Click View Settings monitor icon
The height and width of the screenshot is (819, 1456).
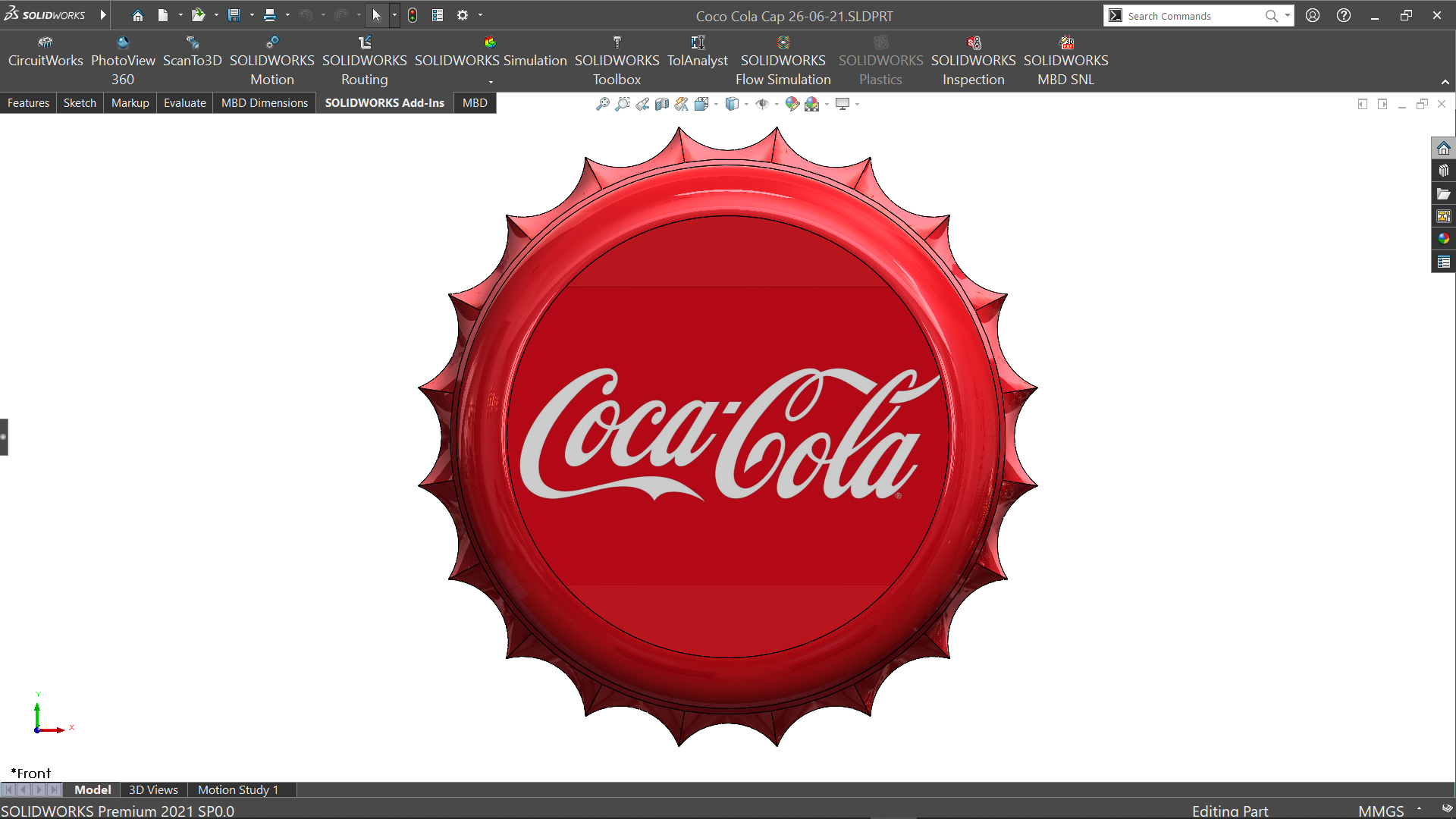[843, 104]
